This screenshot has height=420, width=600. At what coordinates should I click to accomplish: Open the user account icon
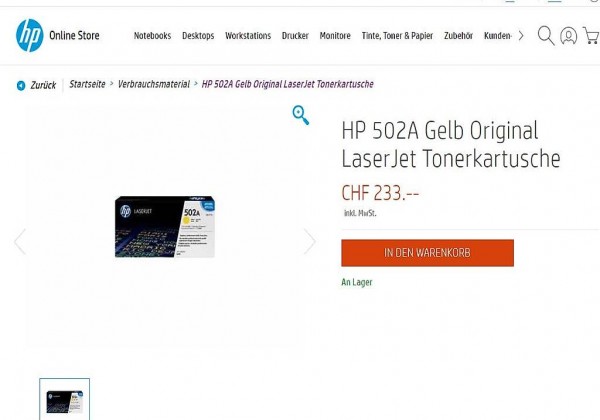[x=569, y=36]
